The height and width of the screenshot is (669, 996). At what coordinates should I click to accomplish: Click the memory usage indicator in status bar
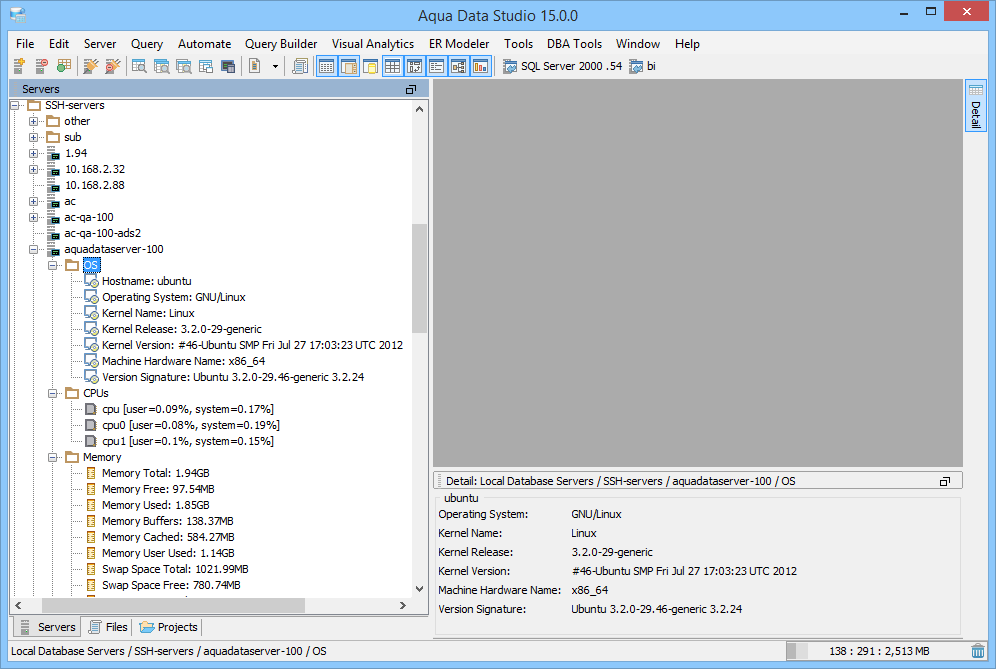click(878, 651)
